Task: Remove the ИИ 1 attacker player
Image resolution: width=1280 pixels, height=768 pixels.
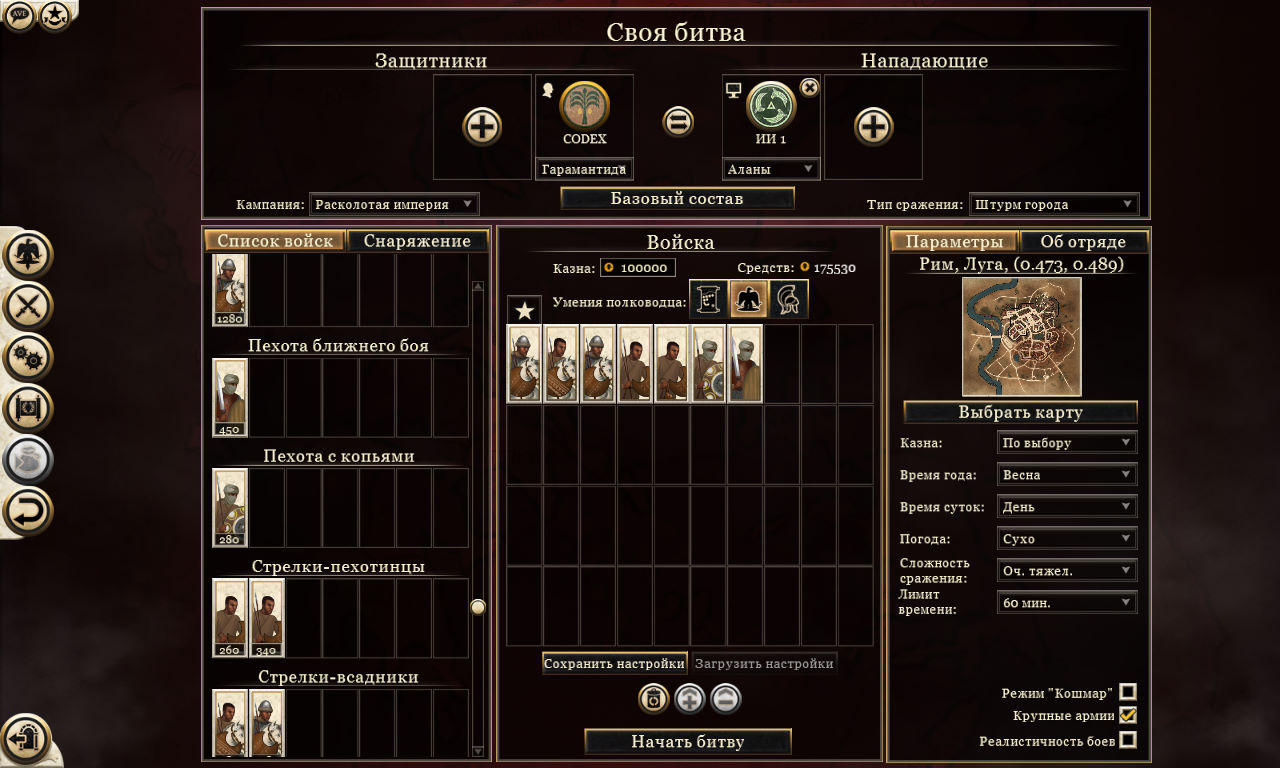Action: 810,87
